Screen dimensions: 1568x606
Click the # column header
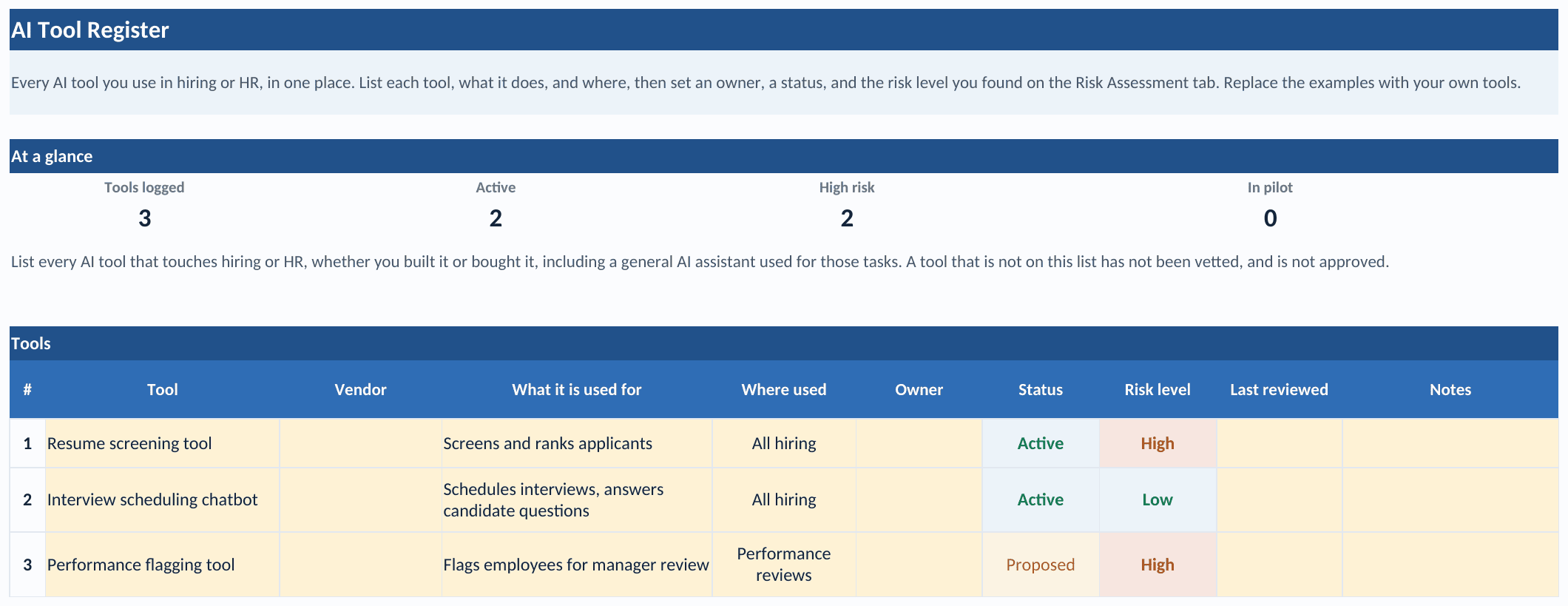coord(27,389)
